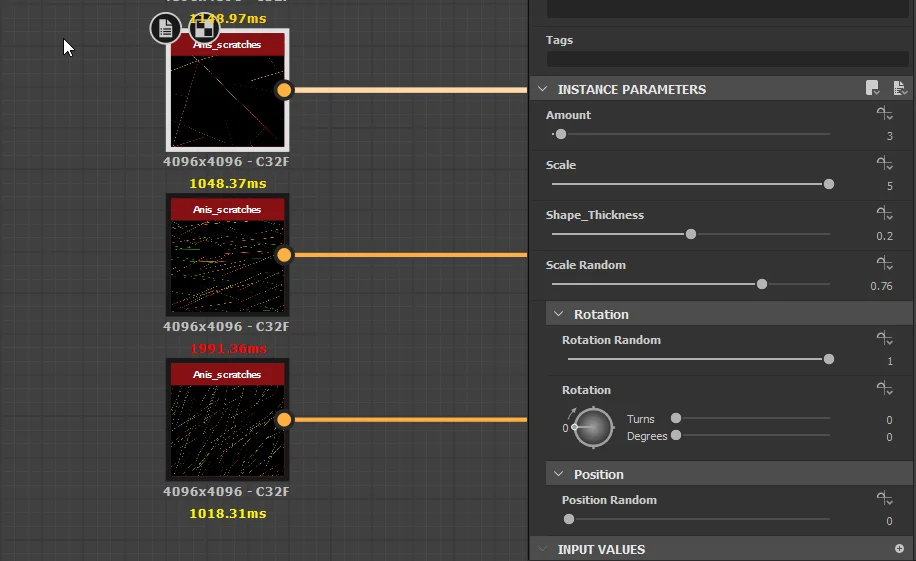The image size is (916, 561).
Task: Click the Degrees value field
Action: (x=889, y=437)
